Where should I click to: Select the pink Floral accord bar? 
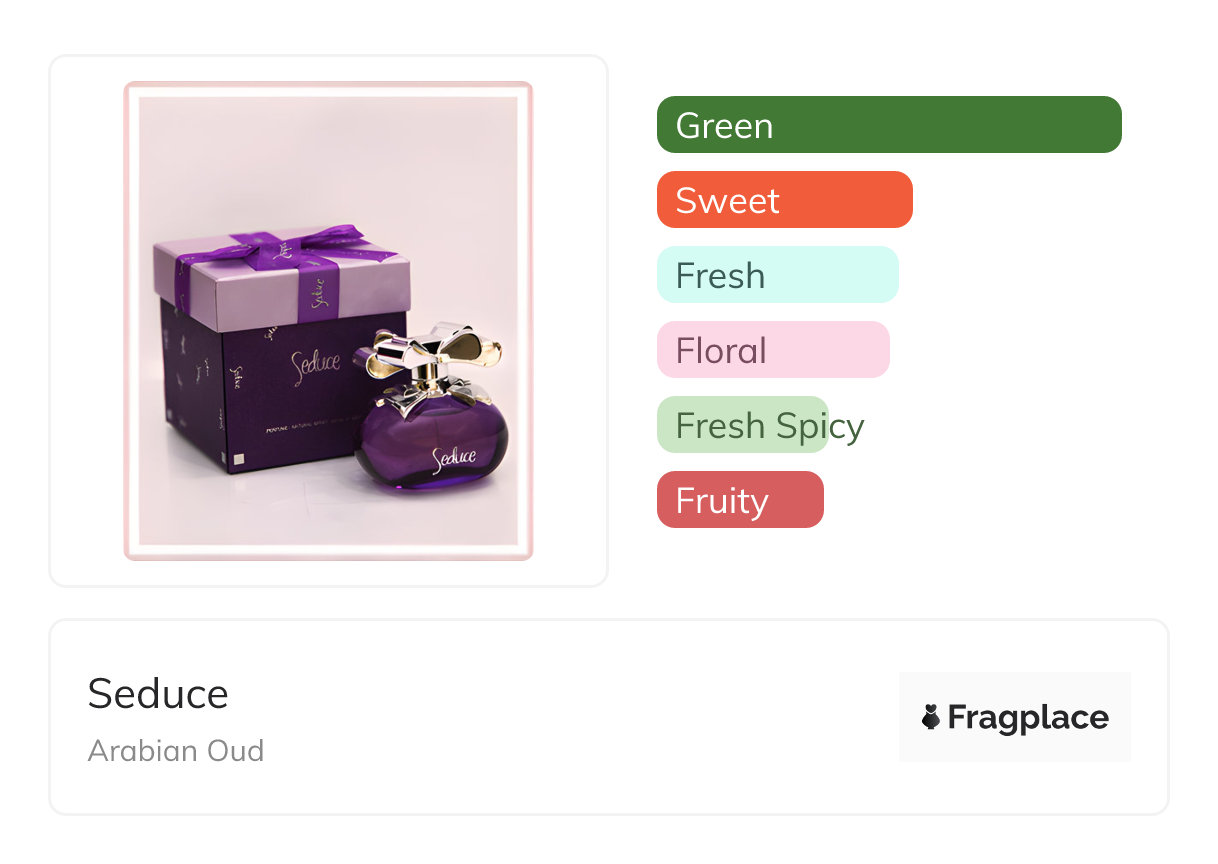(x=772, y=350)
